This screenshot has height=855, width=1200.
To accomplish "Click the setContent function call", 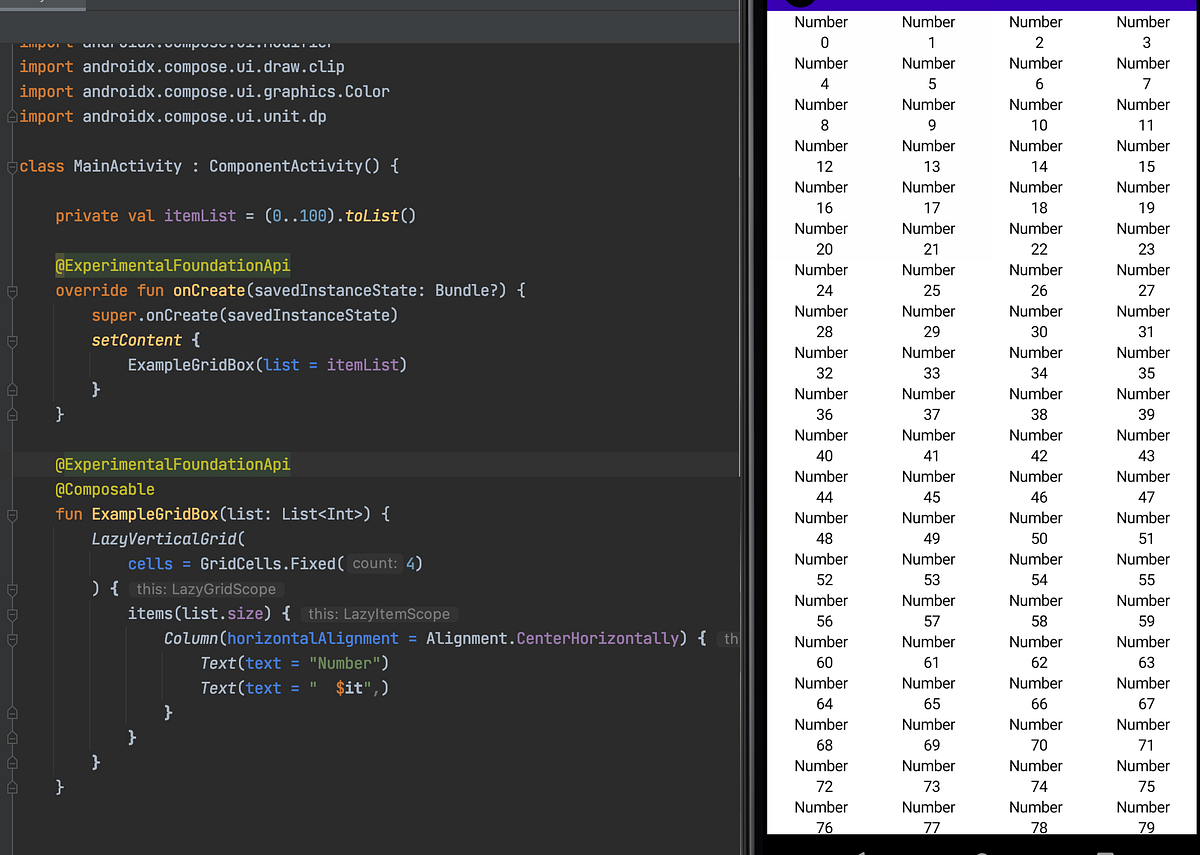I will tap(137, 340).
